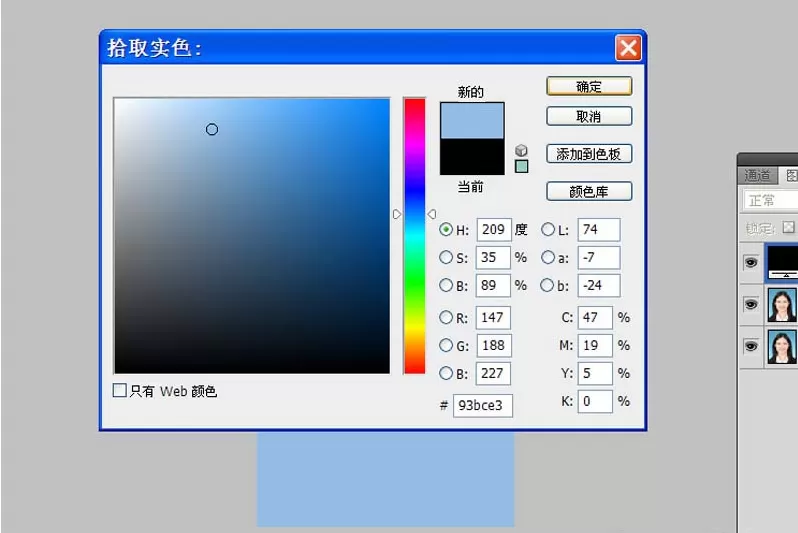Select the S saturation radio button

point(446,258)
